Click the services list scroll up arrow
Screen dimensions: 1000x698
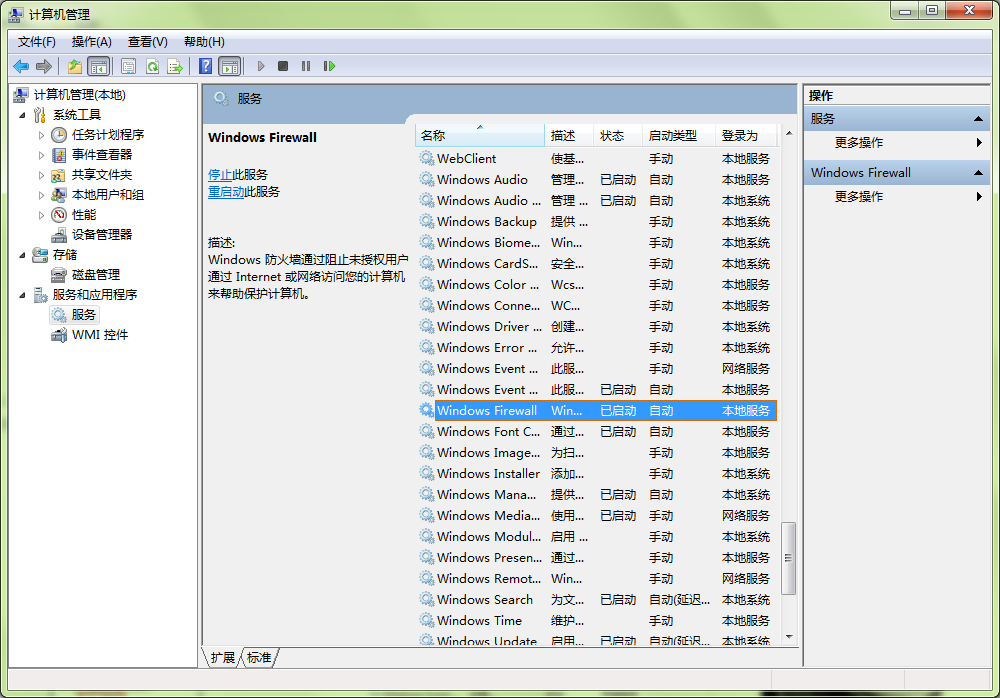click(789, 133)
